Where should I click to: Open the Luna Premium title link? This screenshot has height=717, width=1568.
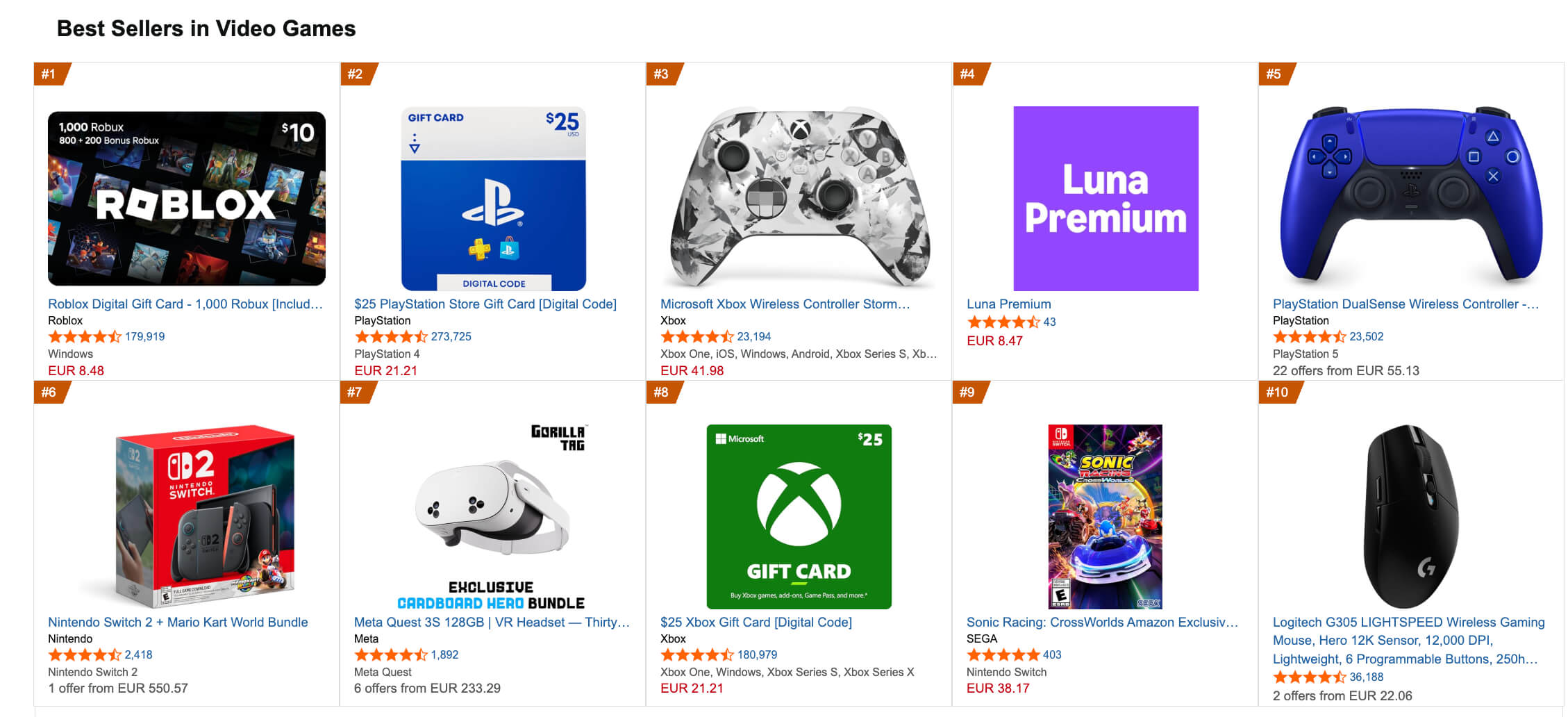pyautogui.click(x=1008, y=304)
